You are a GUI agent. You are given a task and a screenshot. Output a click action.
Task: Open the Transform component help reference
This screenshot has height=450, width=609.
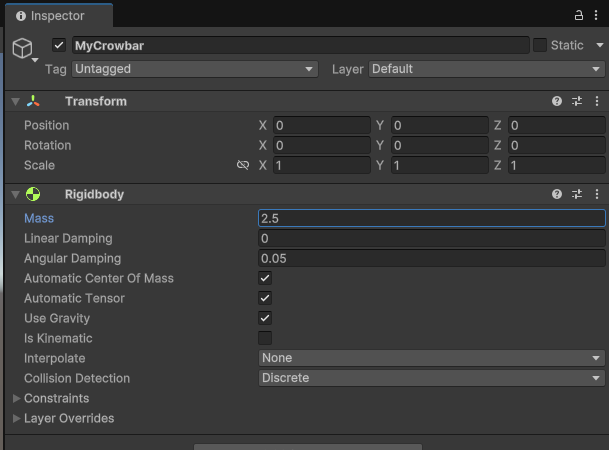pos(557,101)
